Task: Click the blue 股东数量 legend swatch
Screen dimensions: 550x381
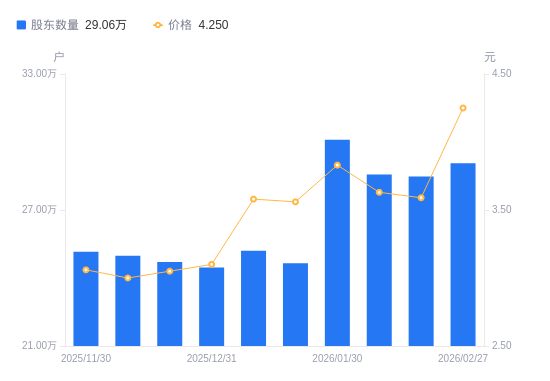Action: [x=21, y=25]
